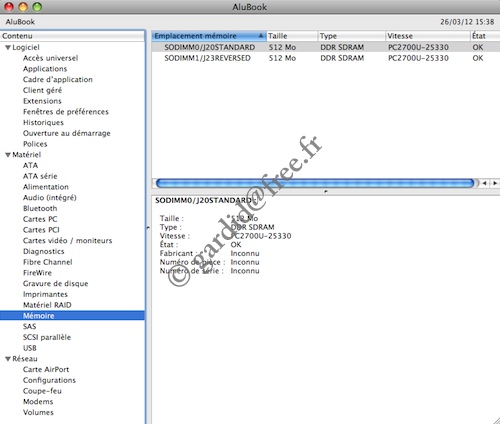Select SCSI parallèle item
This screenshot has width=500, height=424.
[47, 337]
